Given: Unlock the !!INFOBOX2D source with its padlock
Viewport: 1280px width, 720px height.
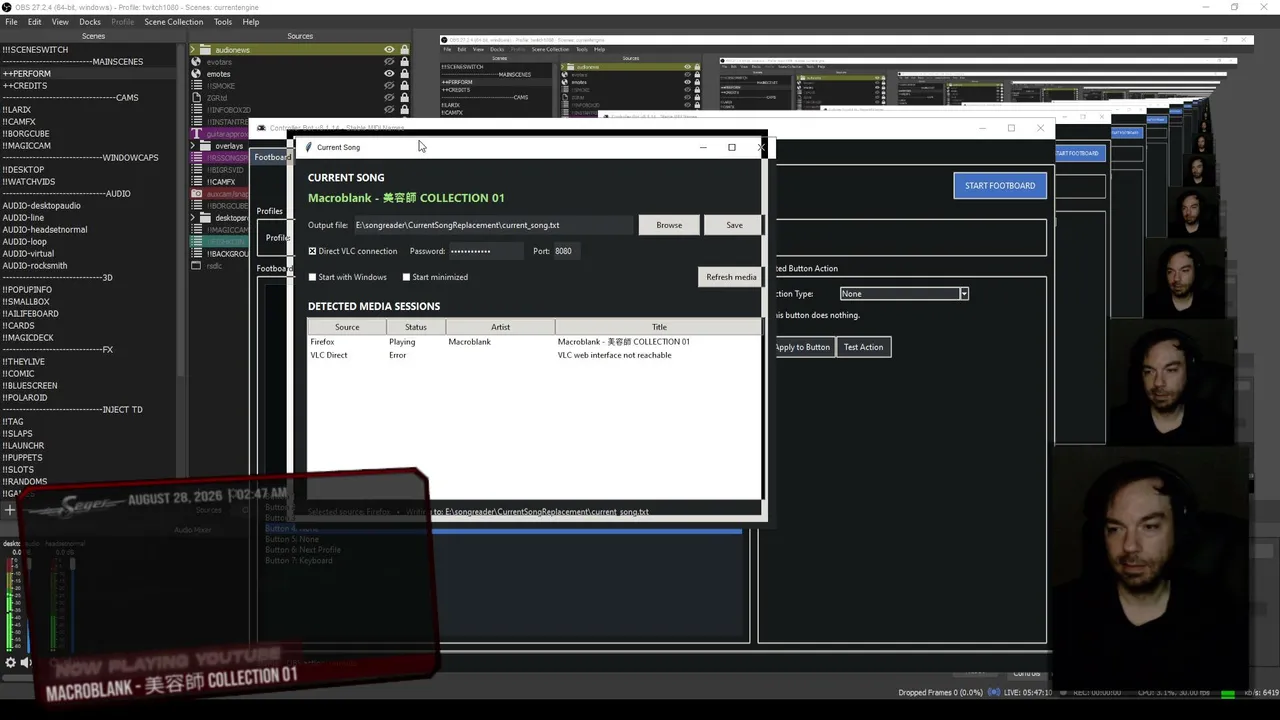Looking at the screenshot, I should (404, 110).
